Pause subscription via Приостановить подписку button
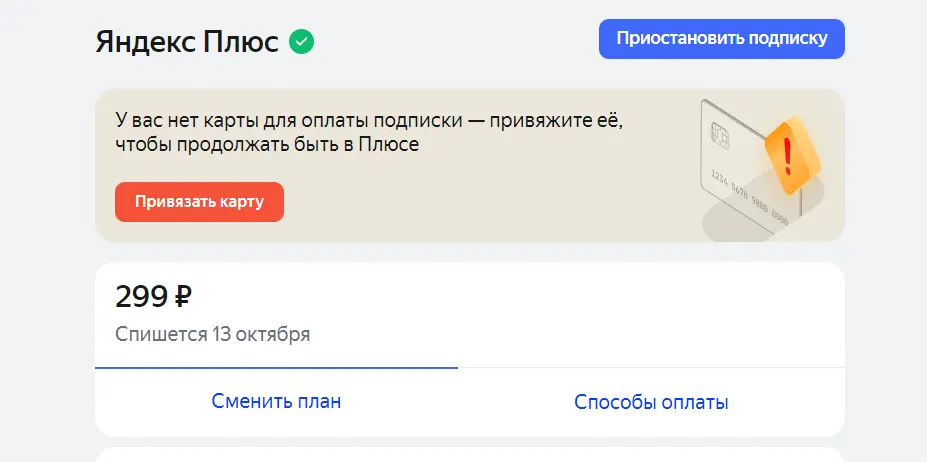The width and height of the screenshot is (927, 462). click(x=722, y=39)
